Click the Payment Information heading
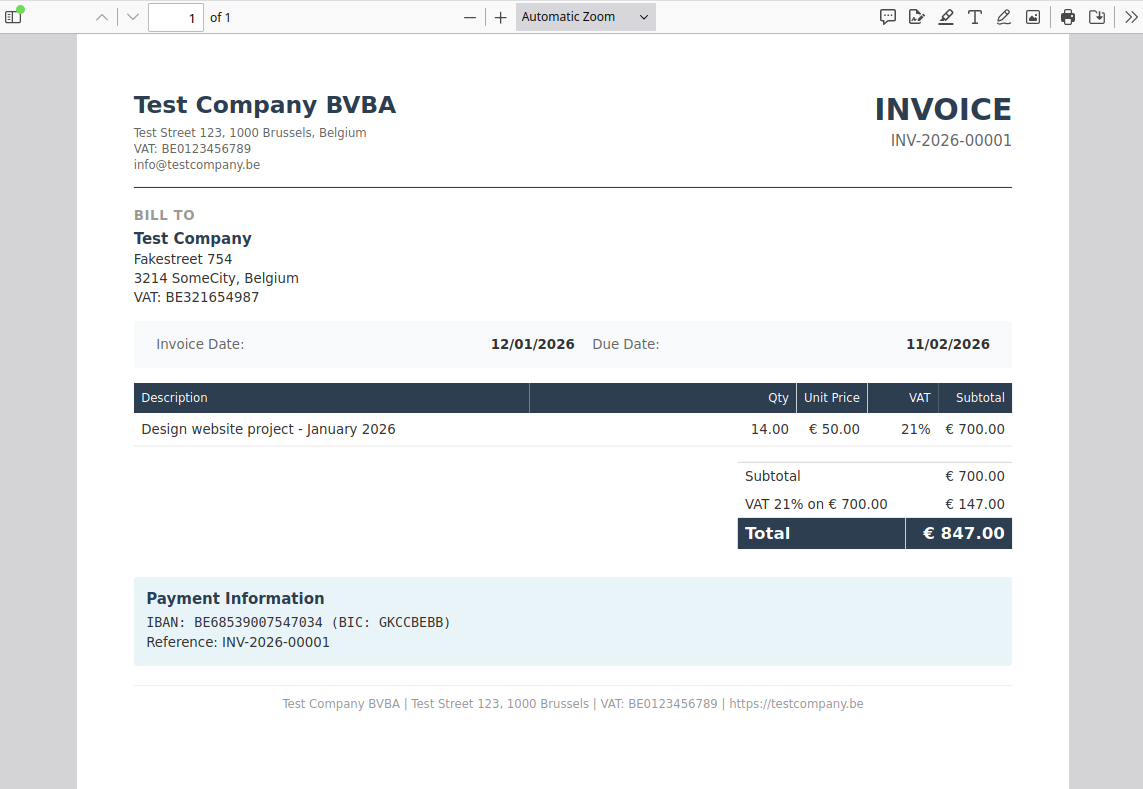The width and height of the screenshot is (1143, 789). [x=235, y=599]
